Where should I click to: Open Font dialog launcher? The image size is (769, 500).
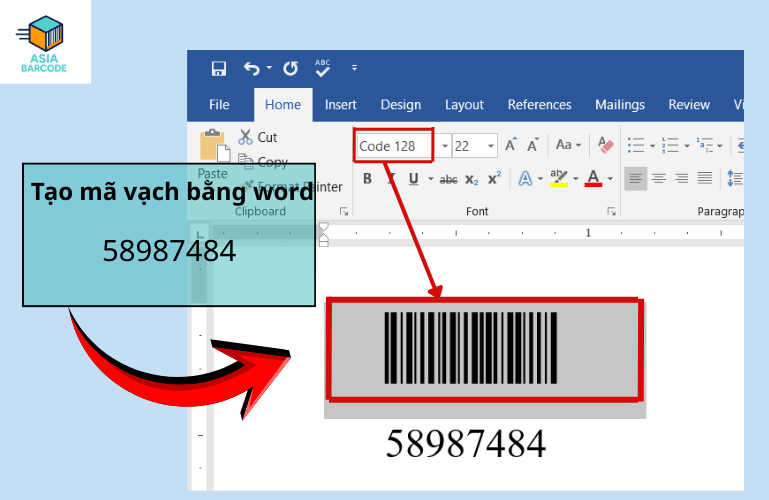(x=611, y=211)
